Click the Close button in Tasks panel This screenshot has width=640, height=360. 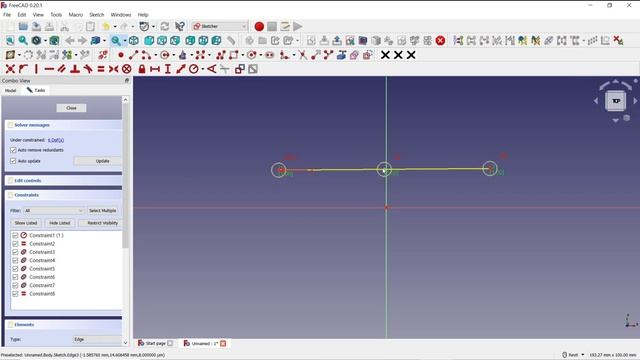click(71, 108)
